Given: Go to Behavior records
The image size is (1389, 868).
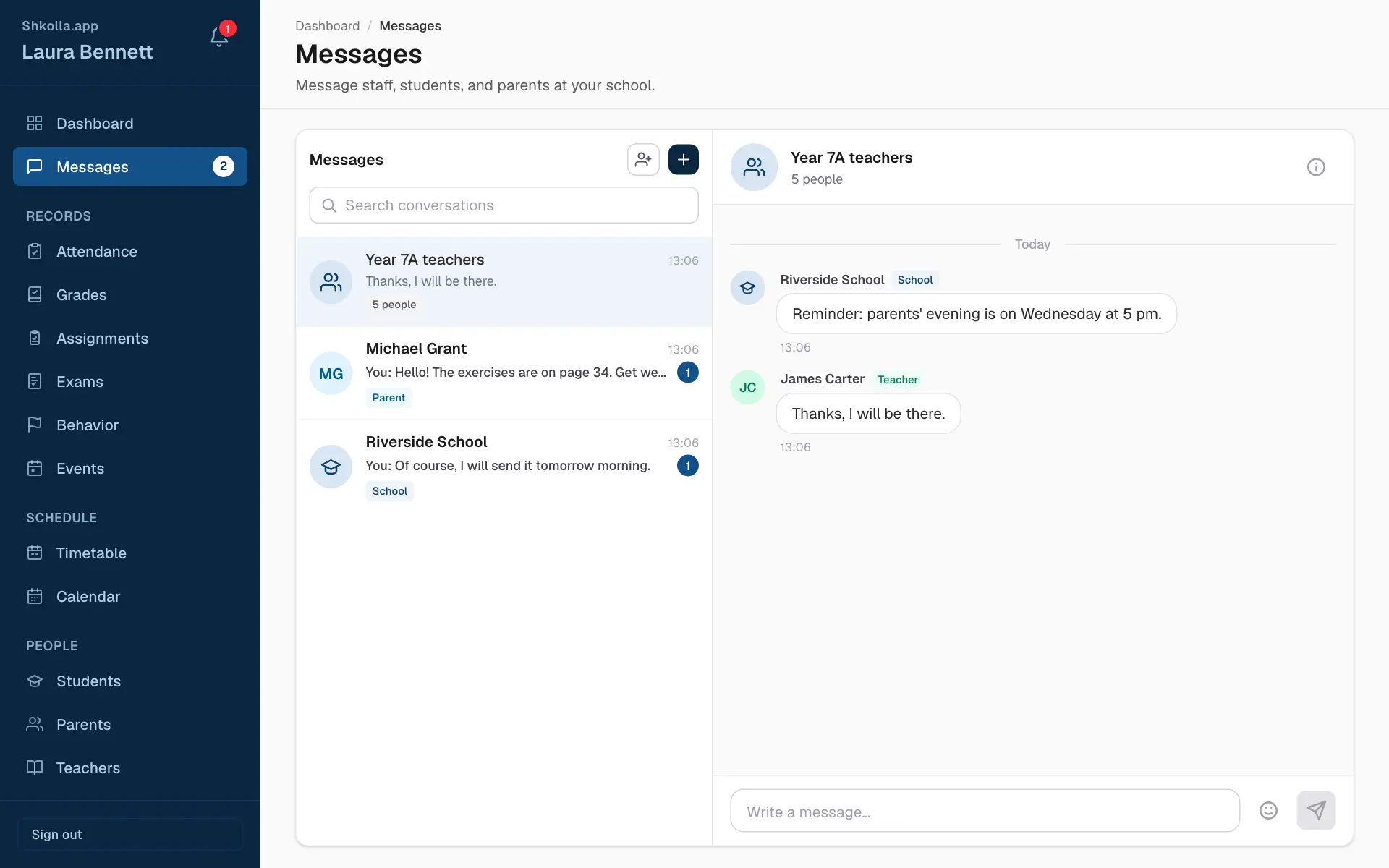Looking at the screenshot, I should tap(130, 425).
